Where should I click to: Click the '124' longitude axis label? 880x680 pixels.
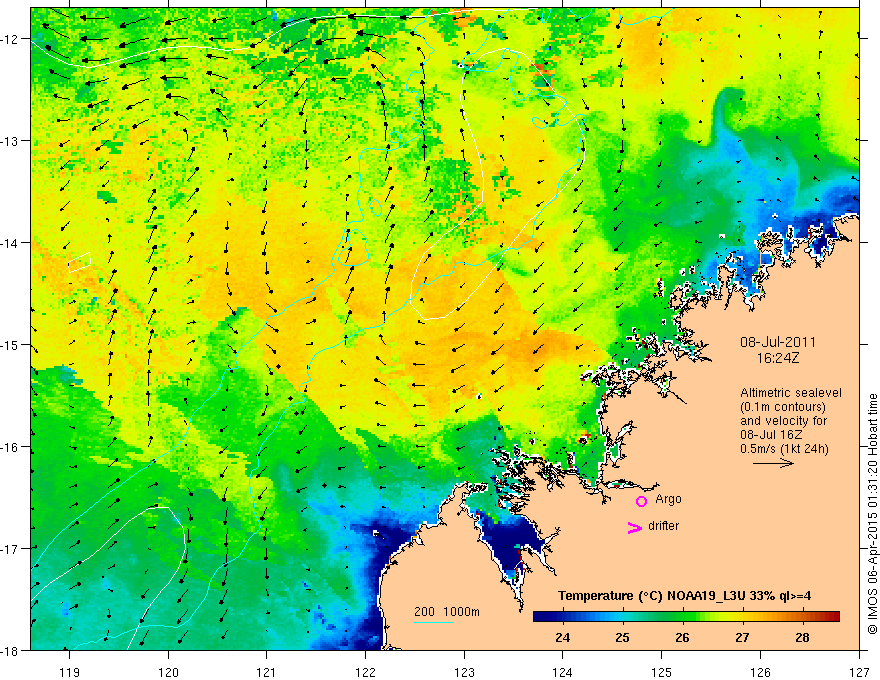[563, 672]
